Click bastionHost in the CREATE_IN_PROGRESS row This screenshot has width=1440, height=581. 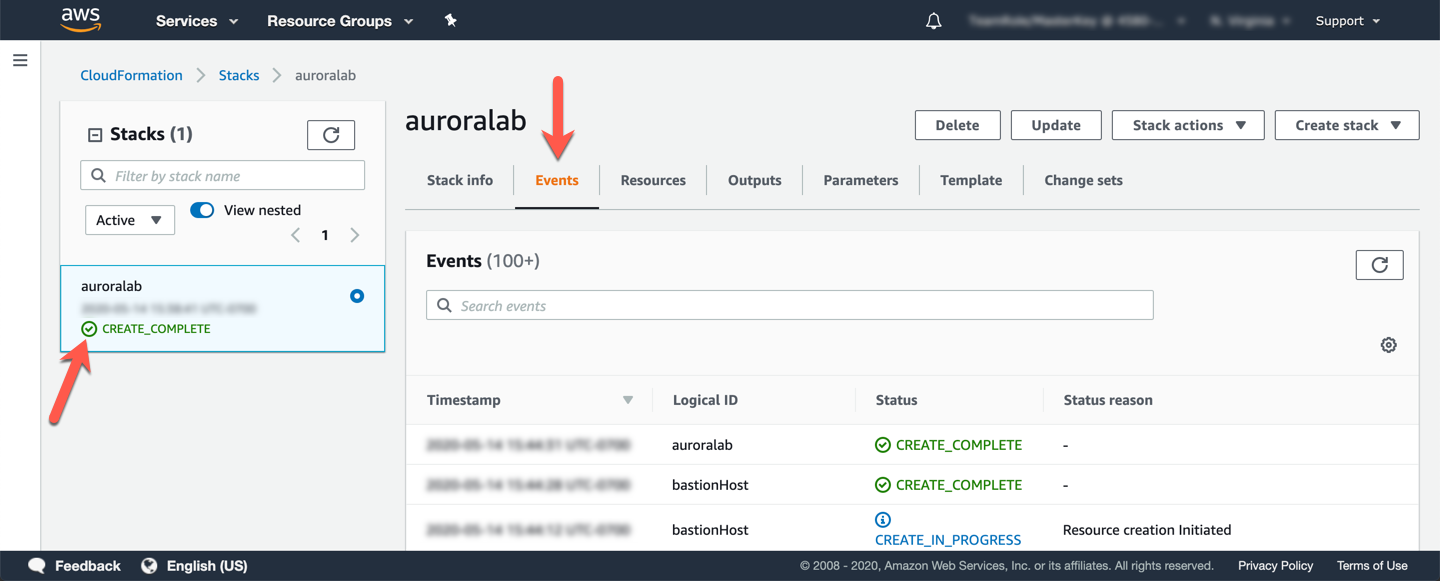(710, 530)
